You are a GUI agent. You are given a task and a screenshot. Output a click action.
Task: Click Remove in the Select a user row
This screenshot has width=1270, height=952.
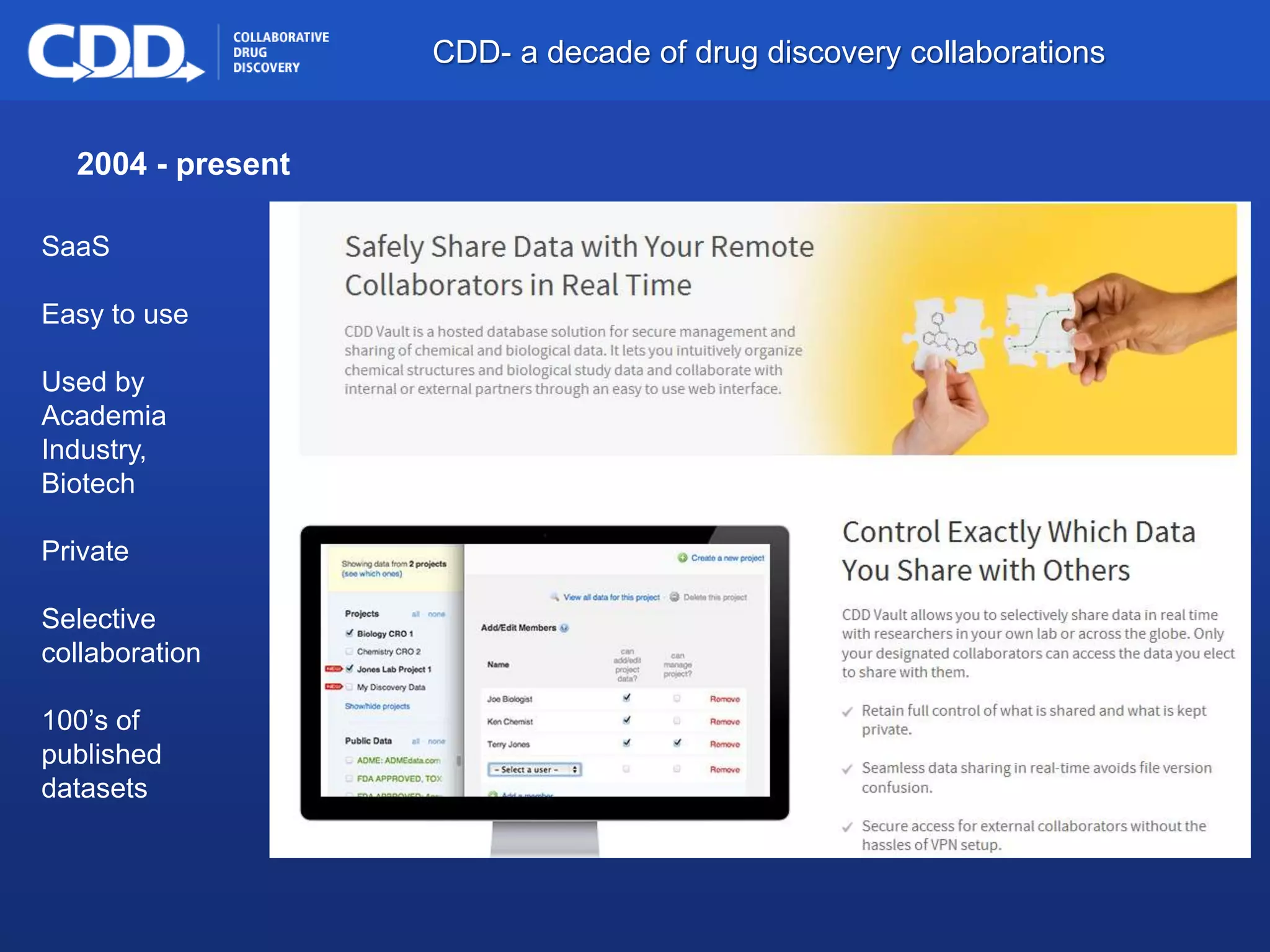pyautogui.click(x=725, y=770)
